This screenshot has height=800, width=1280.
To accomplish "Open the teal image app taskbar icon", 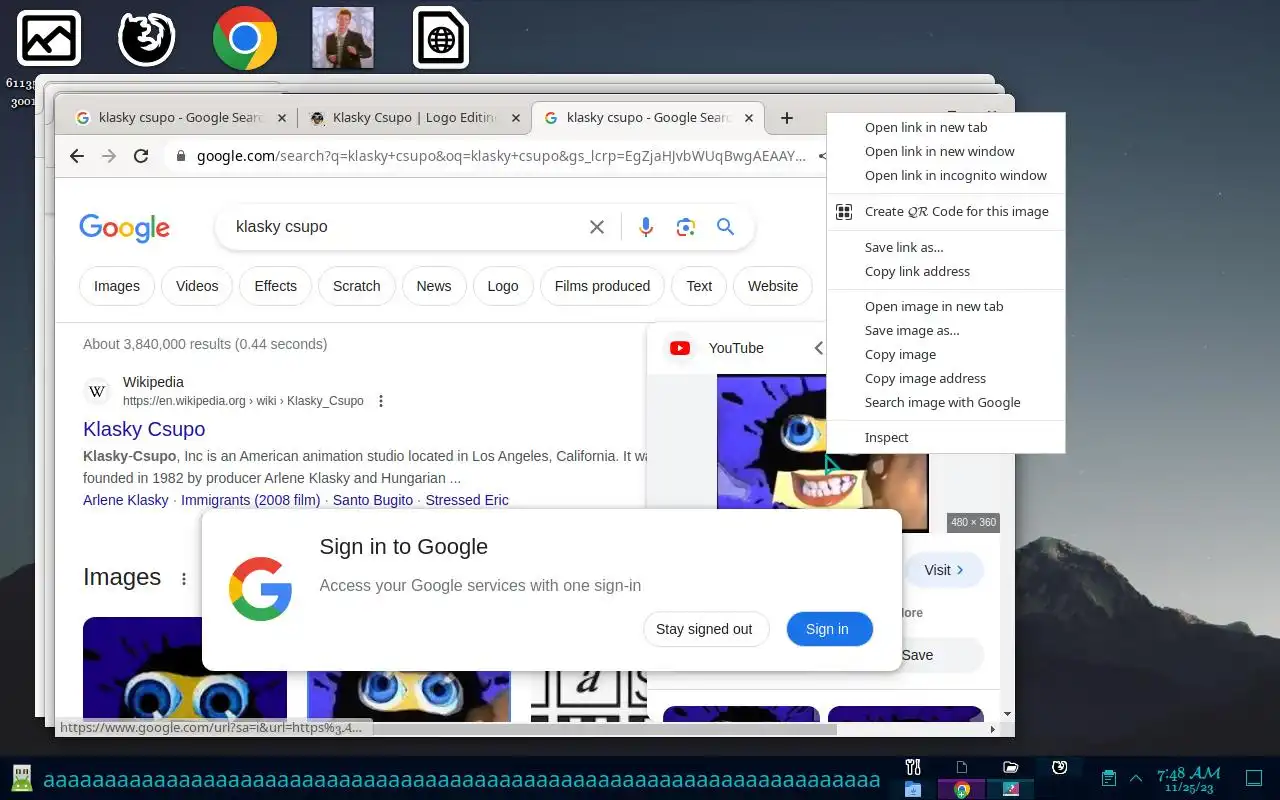I will pyautogui.click(x=1010, y=789).
